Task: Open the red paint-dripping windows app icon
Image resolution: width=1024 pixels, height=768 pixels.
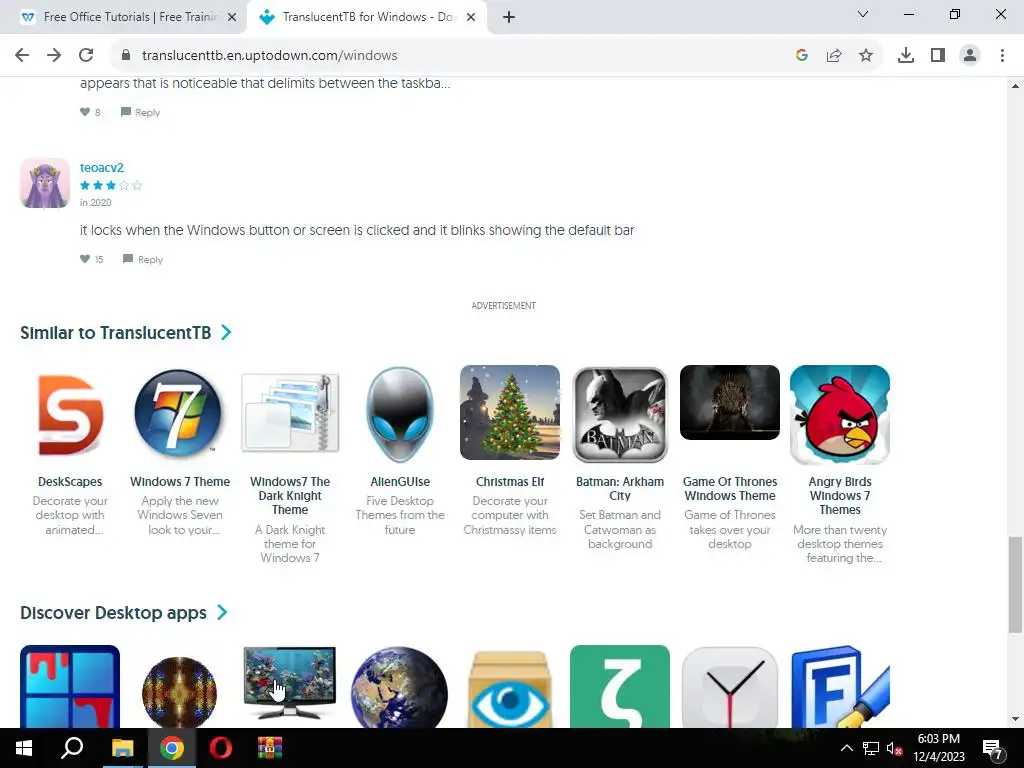Action: pos(70,686)
